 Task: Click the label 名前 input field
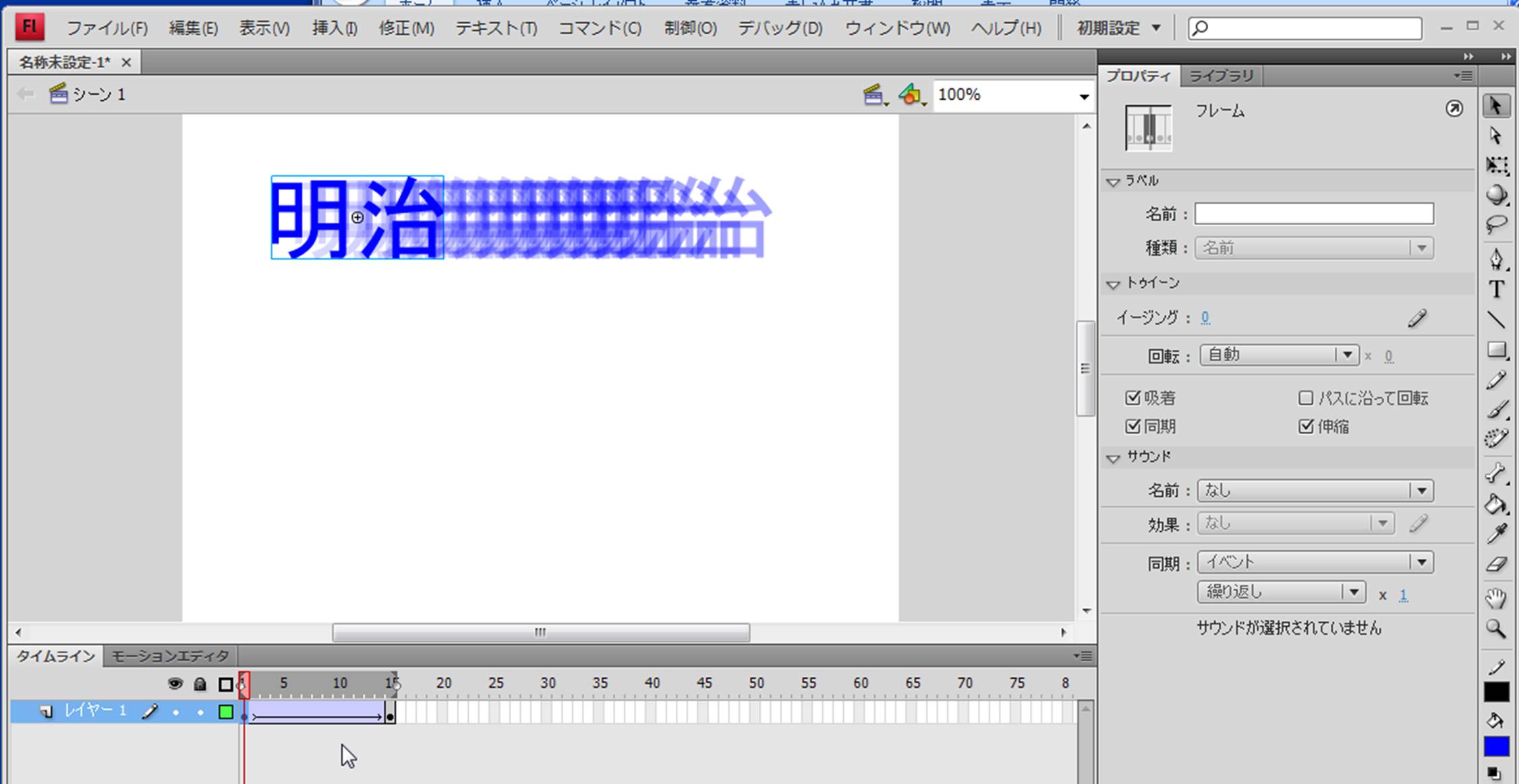coord(1313,214)
